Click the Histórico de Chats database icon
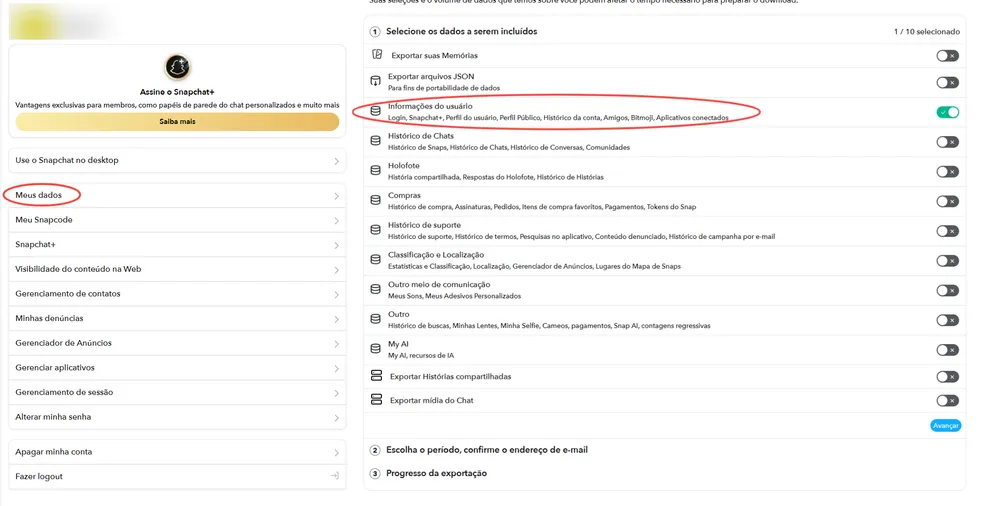1000x506 pixels. (376, 141)
